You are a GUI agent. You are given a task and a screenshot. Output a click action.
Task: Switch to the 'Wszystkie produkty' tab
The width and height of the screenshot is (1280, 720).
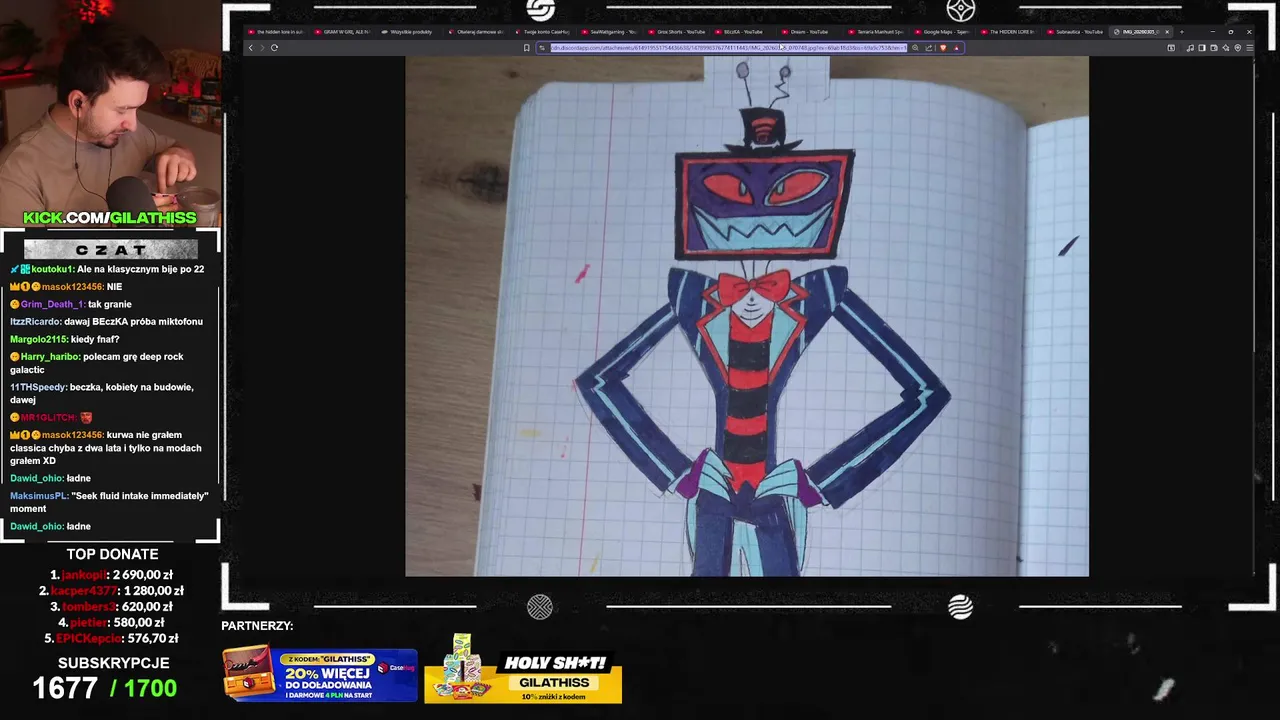[409, 32]
